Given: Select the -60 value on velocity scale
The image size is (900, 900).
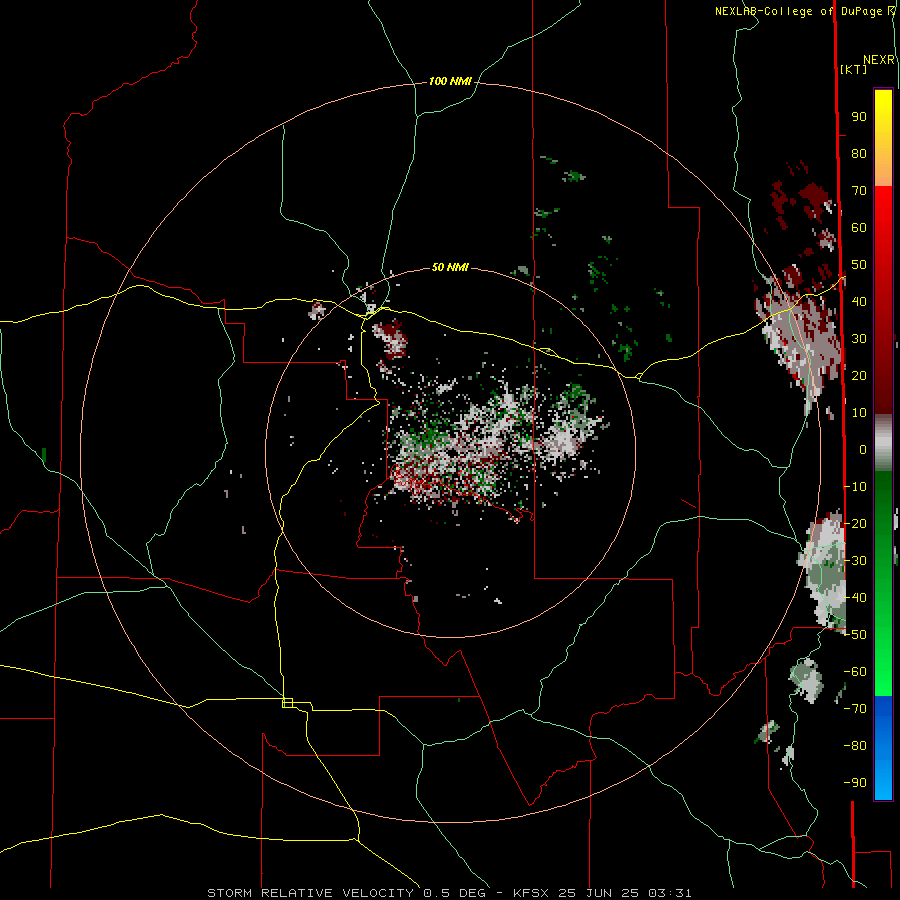Looking at the screenshot, I should pyautogui.click(x=855, y=672).
